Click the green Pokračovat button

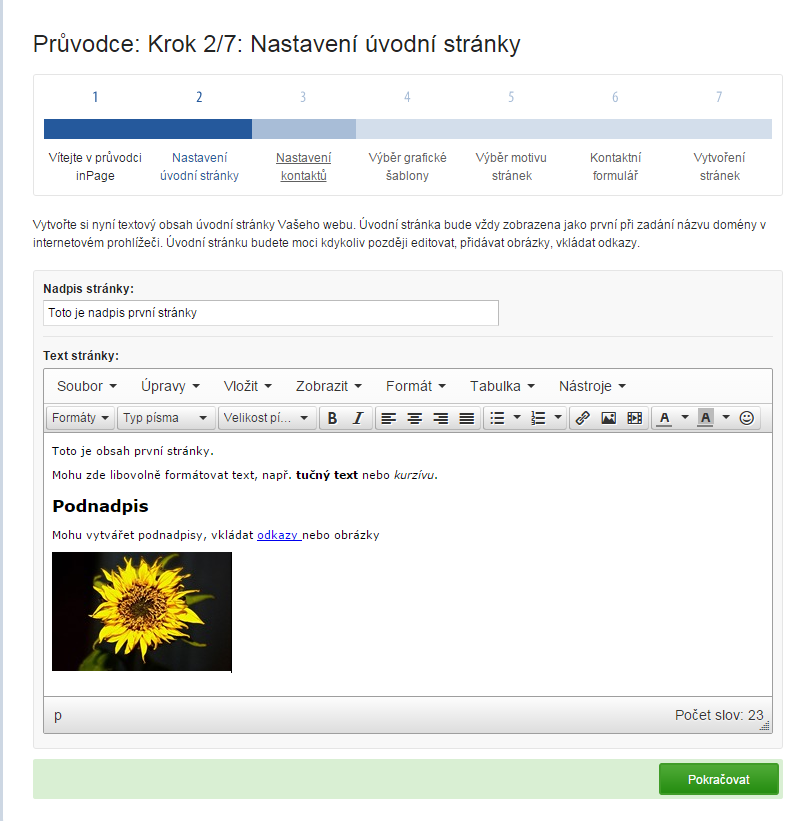coord(718,779)
